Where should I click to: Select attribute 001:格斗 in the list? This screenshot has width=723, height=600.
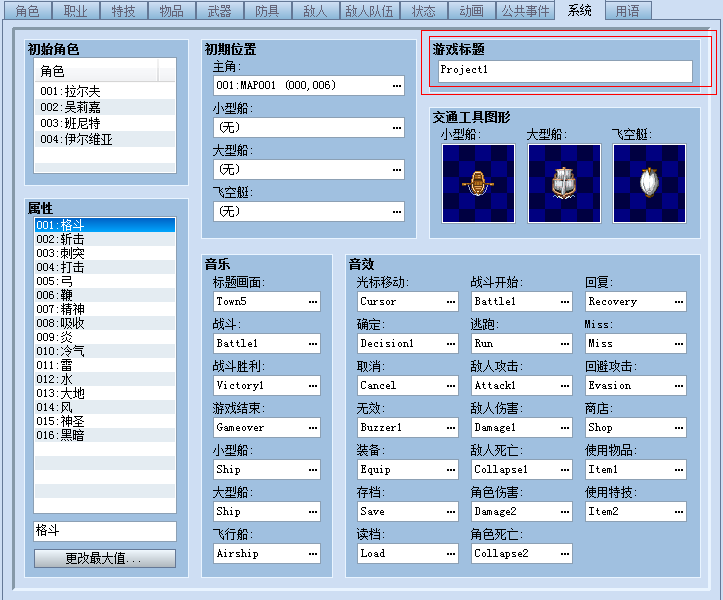pos(105,225)
